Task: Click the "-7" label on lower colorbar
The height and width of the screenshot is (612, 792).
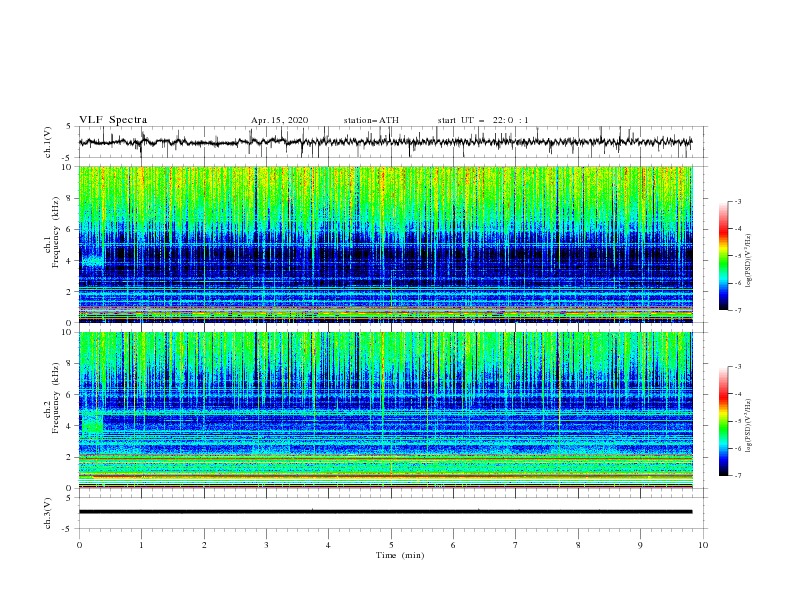Action: coord(738,476)
